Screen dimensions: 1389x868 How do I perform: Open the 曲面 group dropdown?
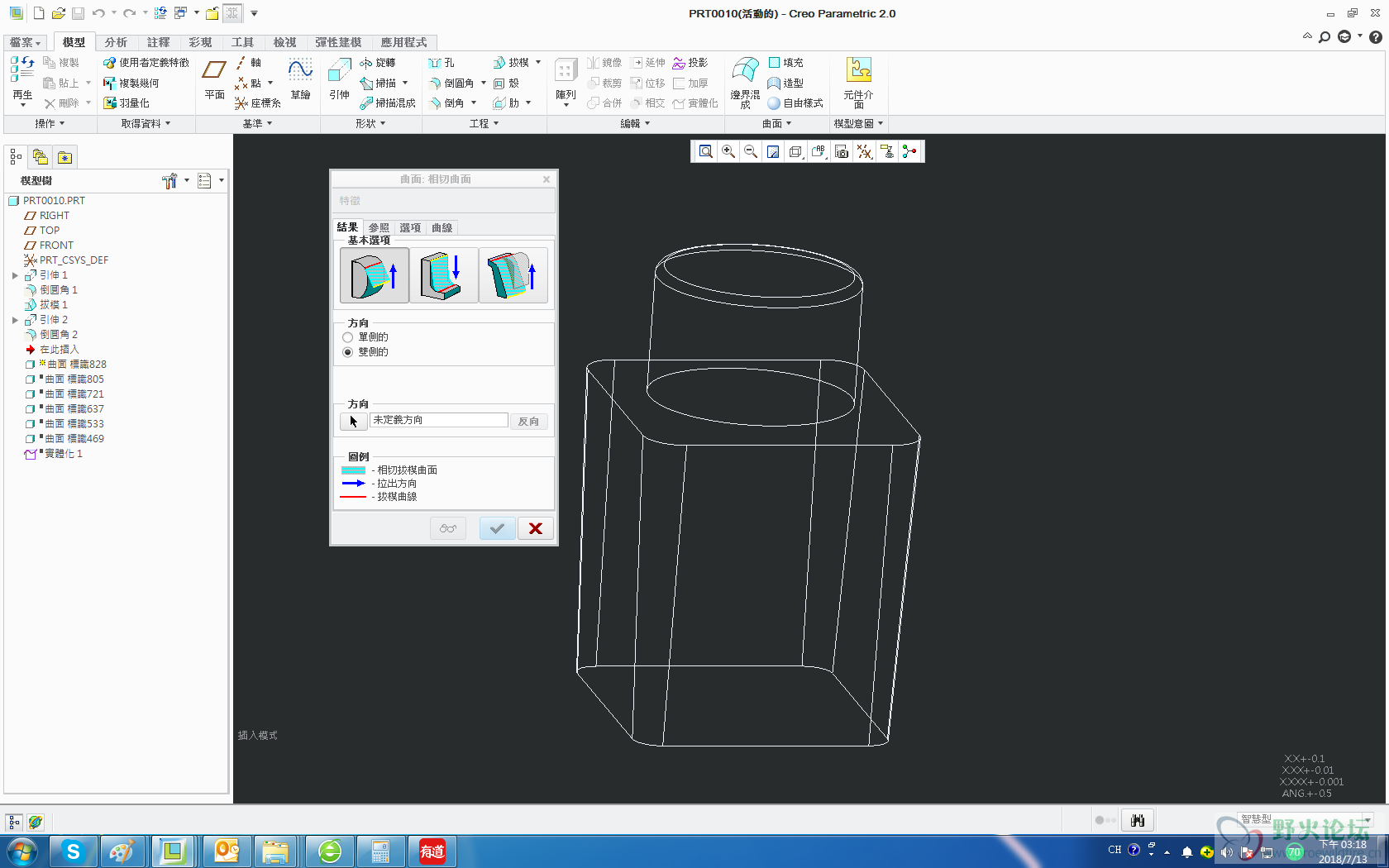[776, 123]
